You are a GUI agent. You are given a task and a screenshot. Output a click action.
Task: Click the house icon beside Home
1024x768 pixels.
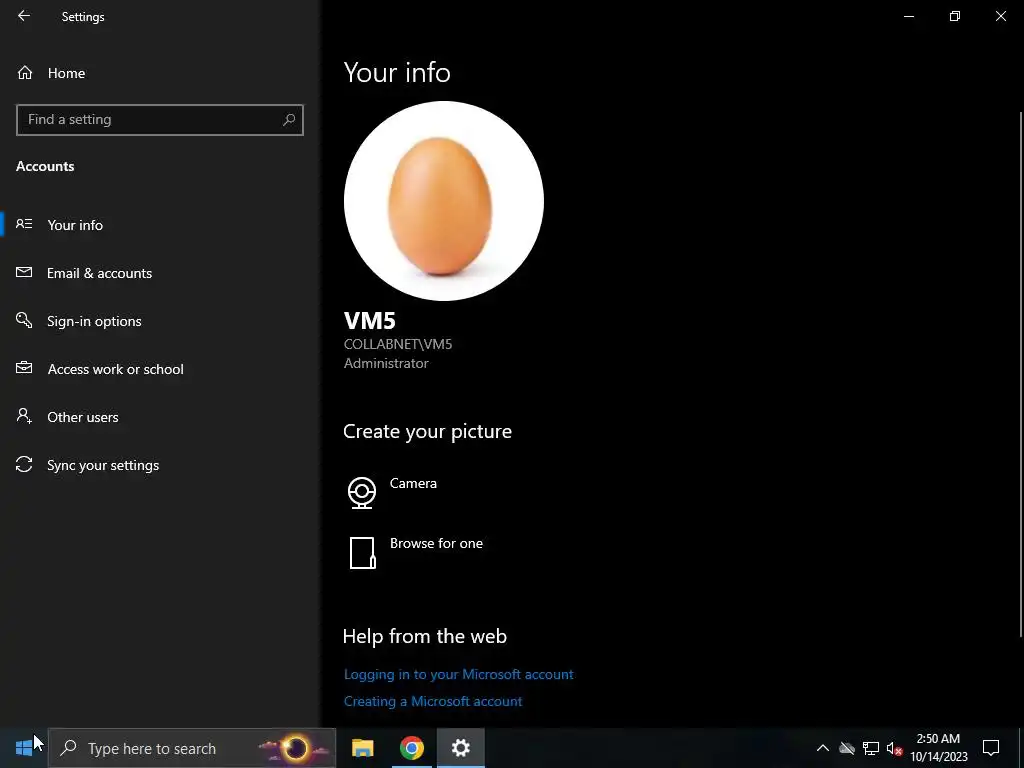coord(25,72)
